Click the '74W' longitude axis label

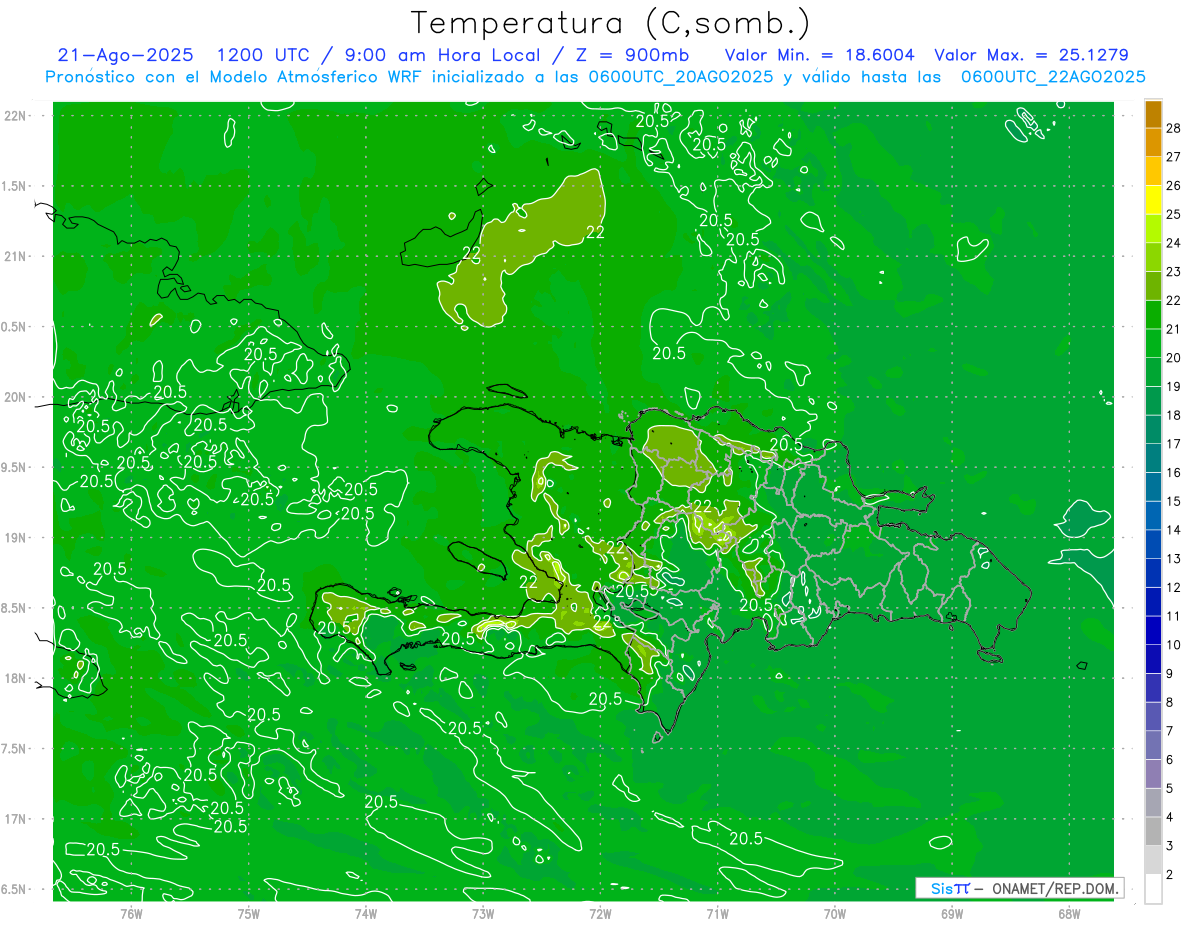[366, 913]
